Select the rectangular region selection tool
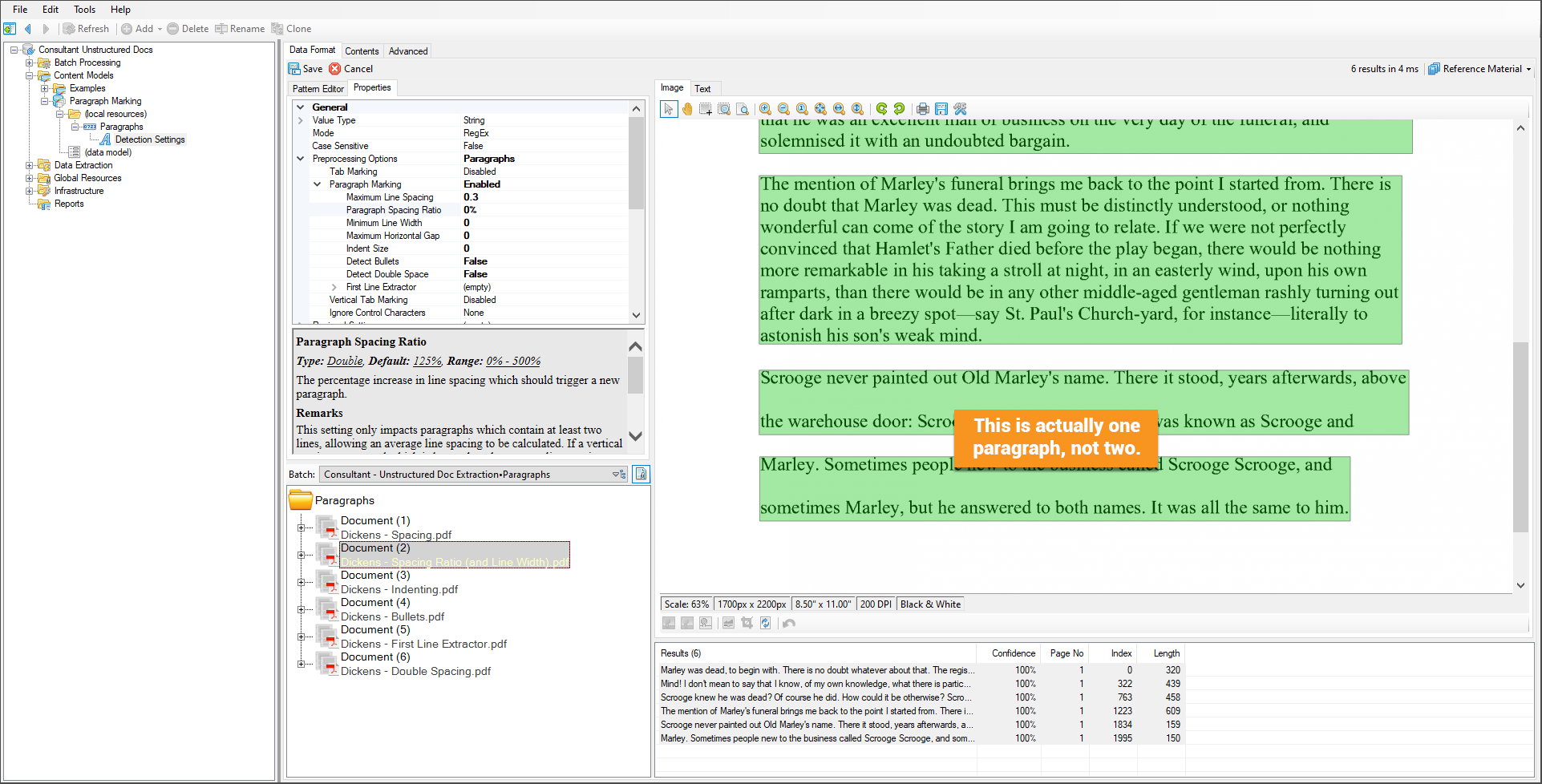Viewport: 1542px width, 784px height. pyautogui.click(x=706, y=109)
